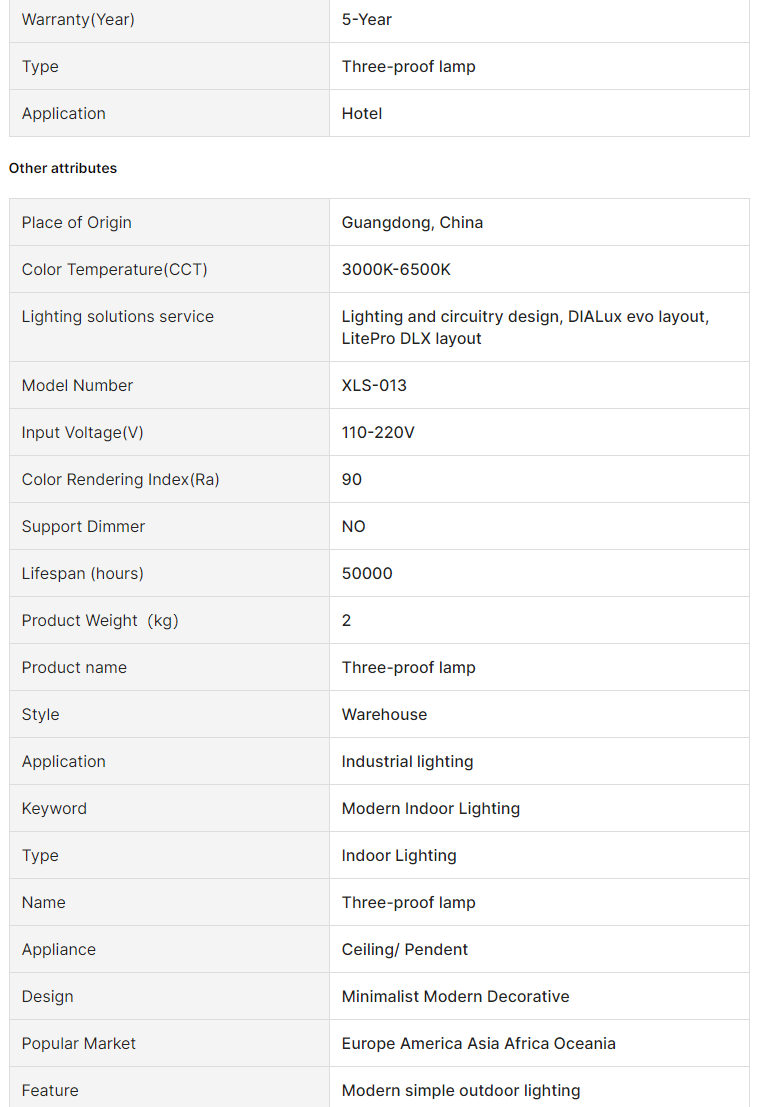Image resolution: width=765 pixels, height=1107 pixels.
Task: Click the "Ceiling/ Pendent" appliance value
Action: [405, 949]
